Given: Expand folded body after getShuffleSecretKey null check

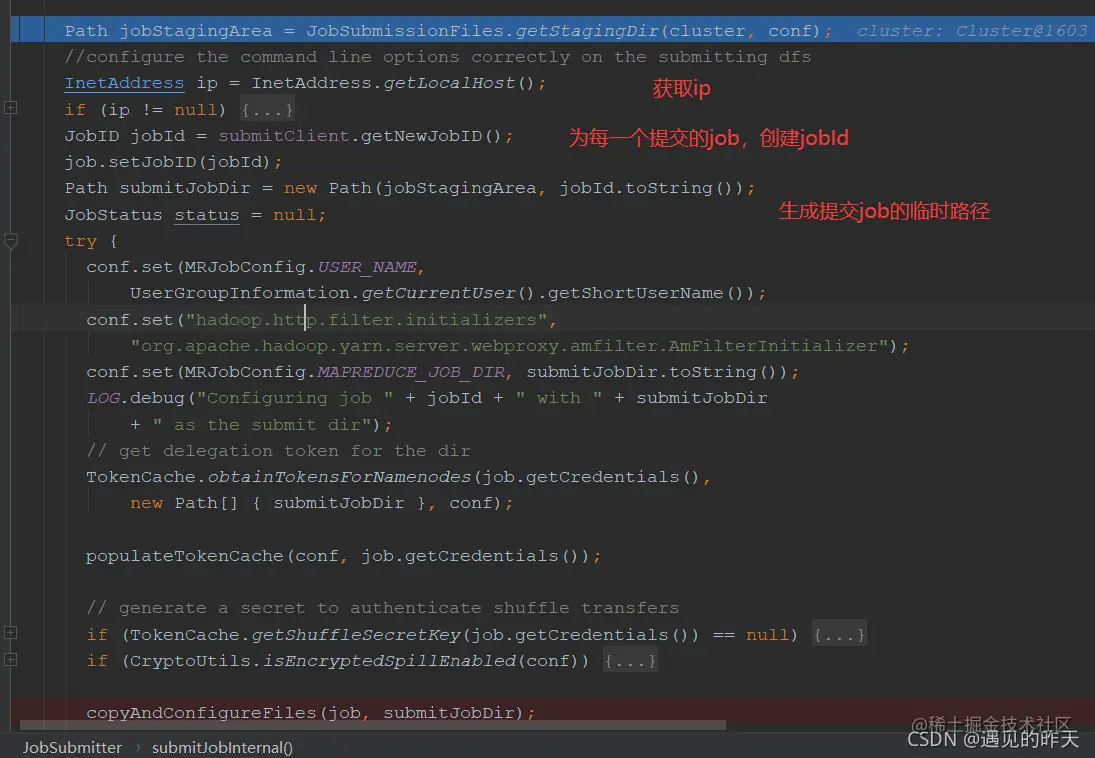Looking at the screenshot, I should pos(839,634).
